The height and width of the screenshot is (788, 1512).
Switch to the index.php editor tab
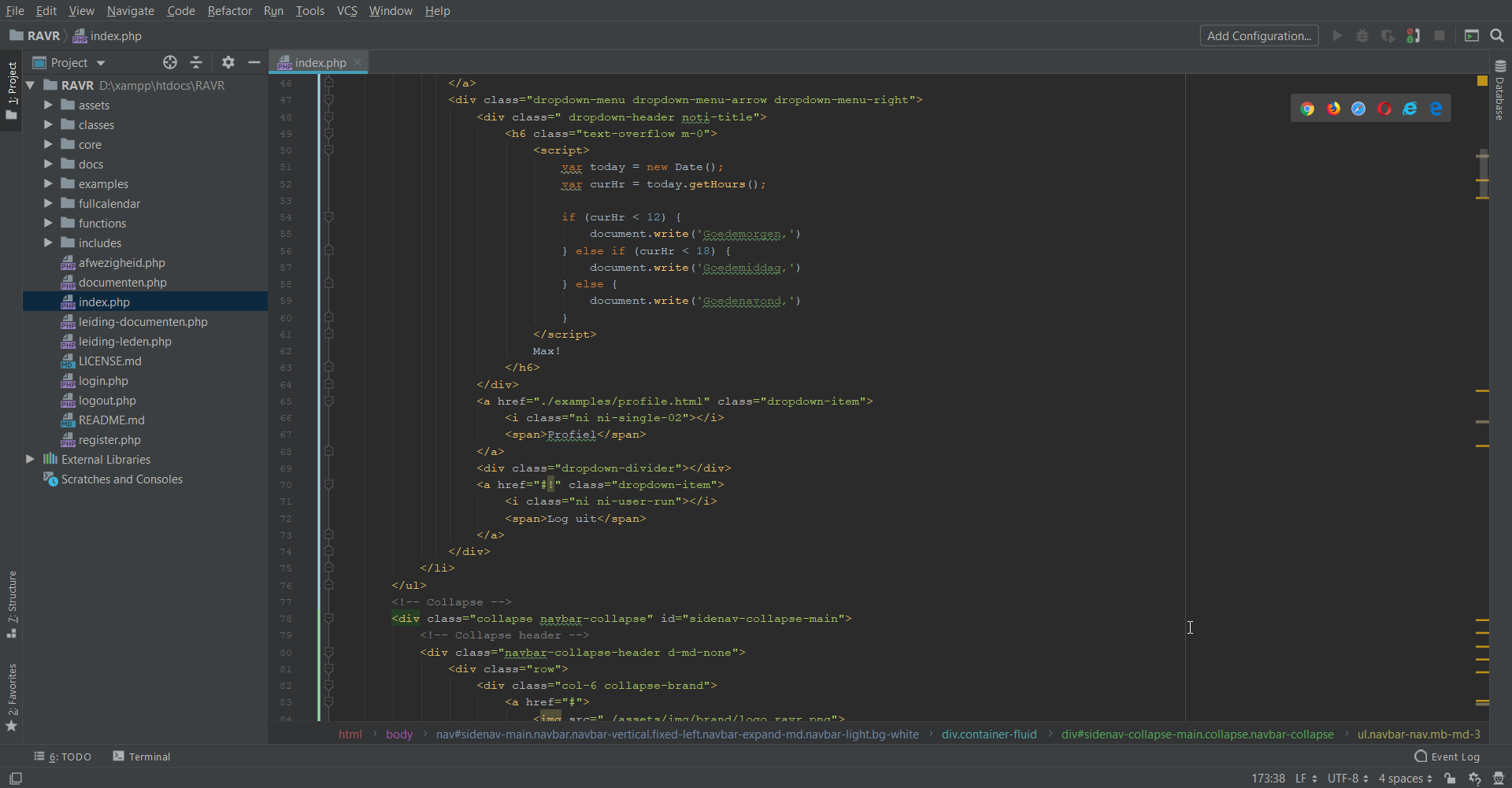point(319,63)
